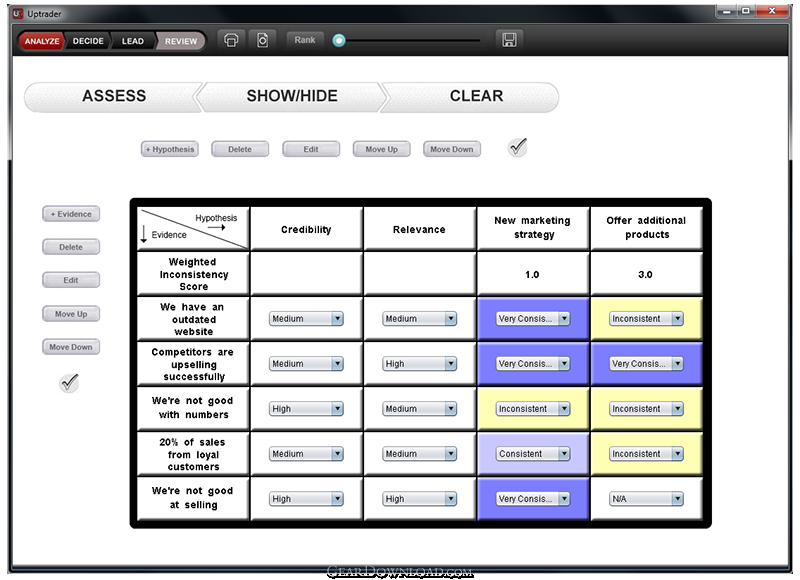Select the New marketing strategy hypothesis header
This screenshot has width=800, height=580.
tap(533, 229)
